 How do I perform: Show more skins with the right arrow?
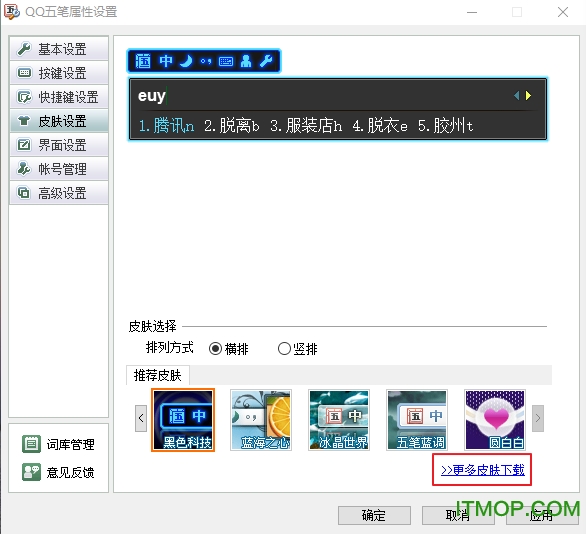(x=538, y=418)
